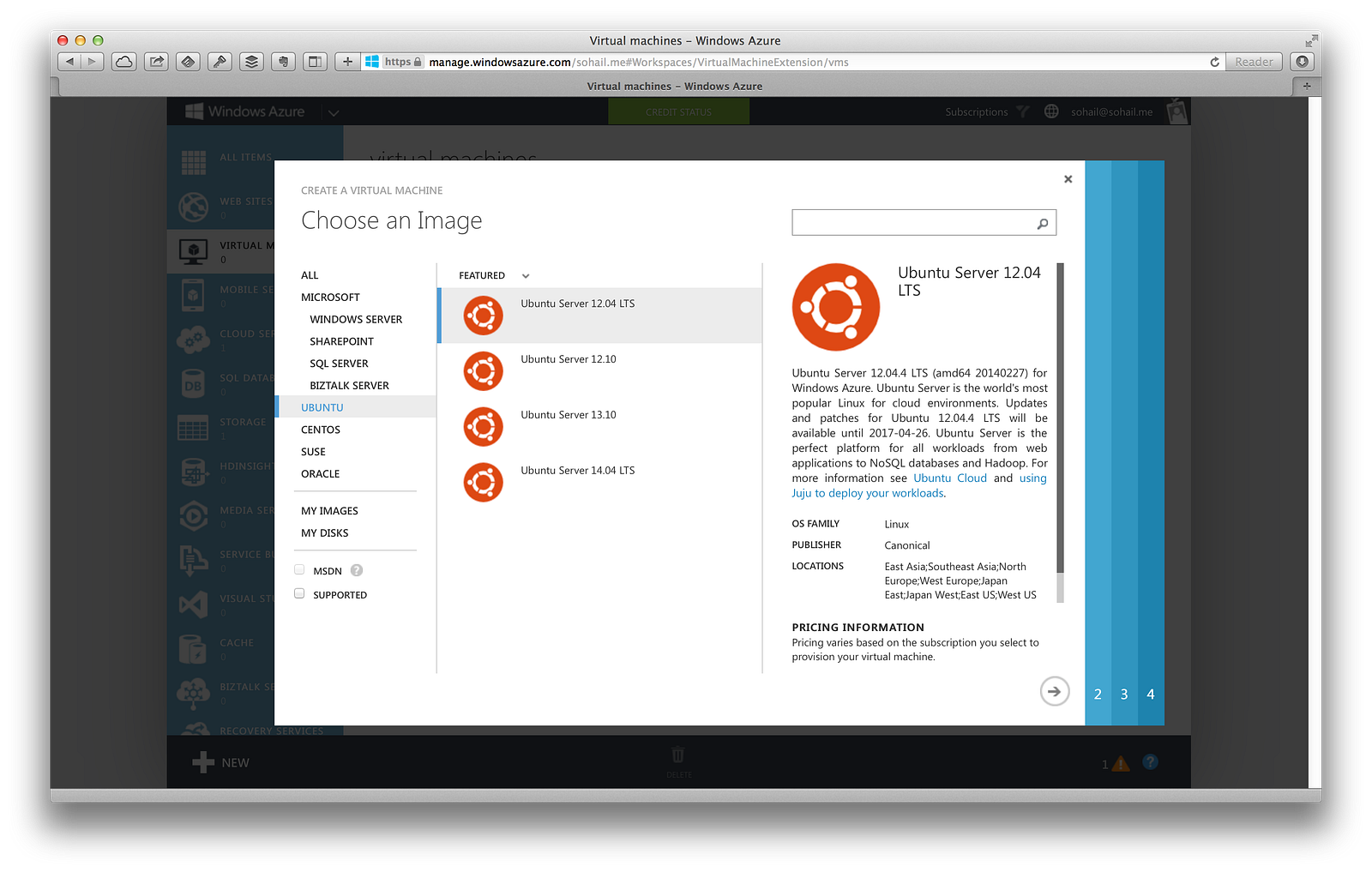Click the Feedly extension icon
Screen dimensions: 1372x872
click(188, 62)
